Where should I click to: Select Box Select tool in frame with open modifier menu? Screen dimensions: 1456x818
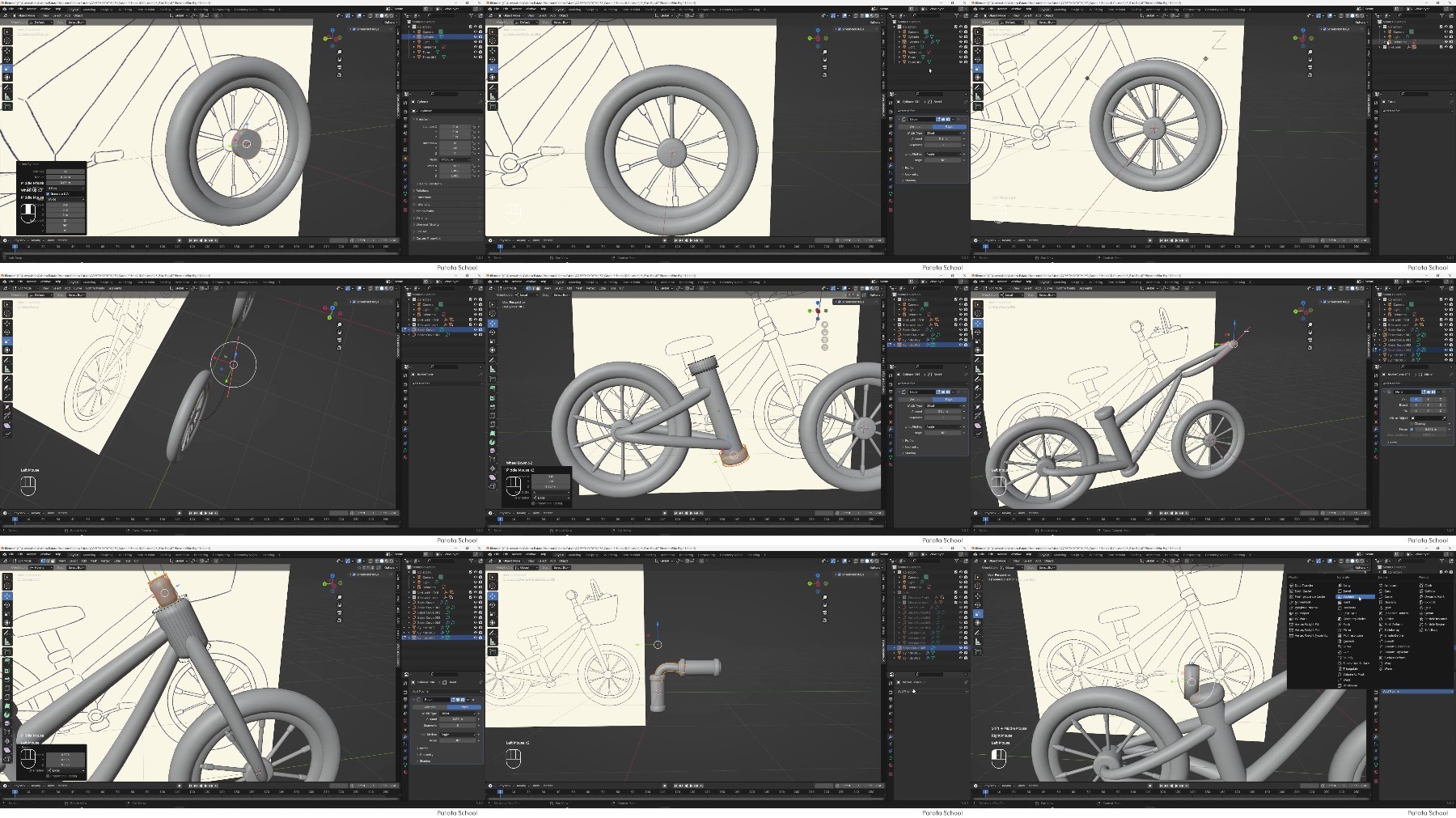[978, 577]
